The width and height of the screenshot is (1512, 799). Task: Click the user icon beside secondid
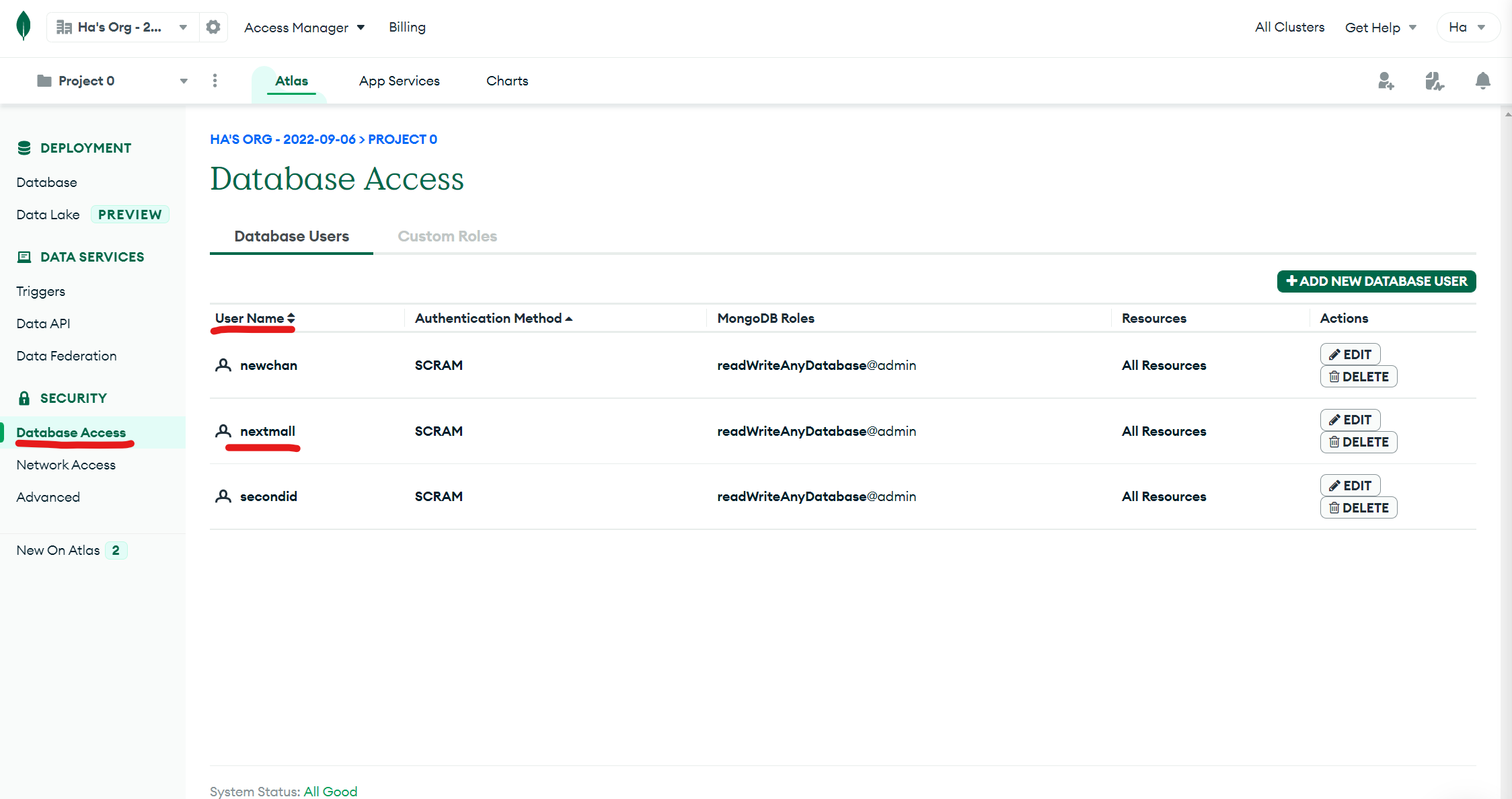point(223,496)
